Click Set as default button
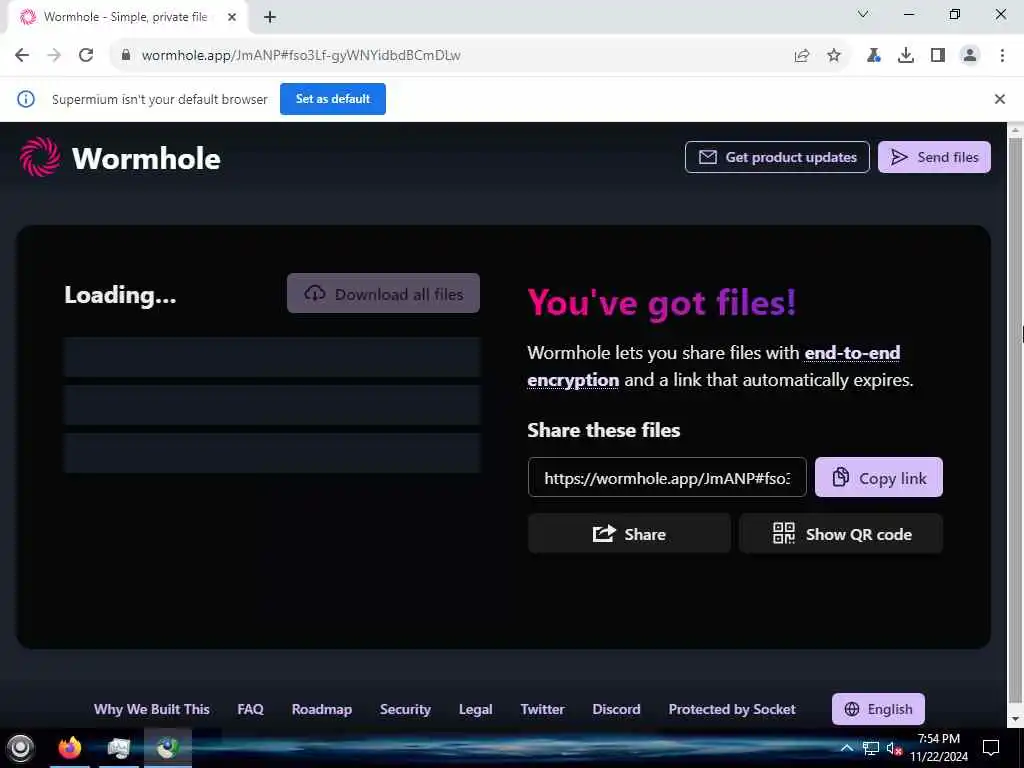 tap(332, 99)
